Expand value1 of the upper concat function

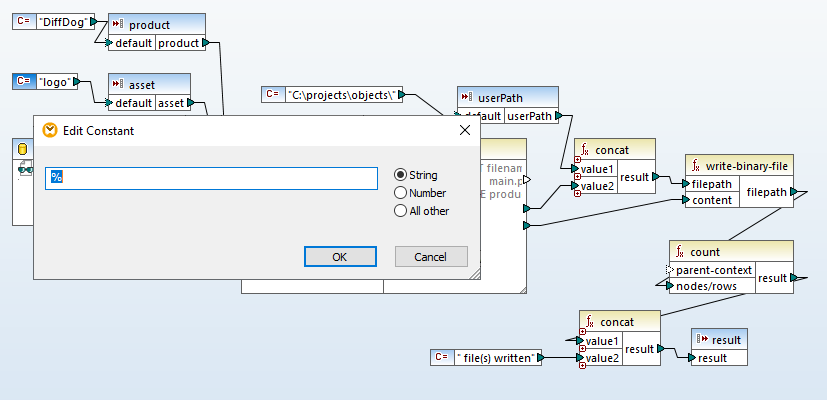coord(579,160)
